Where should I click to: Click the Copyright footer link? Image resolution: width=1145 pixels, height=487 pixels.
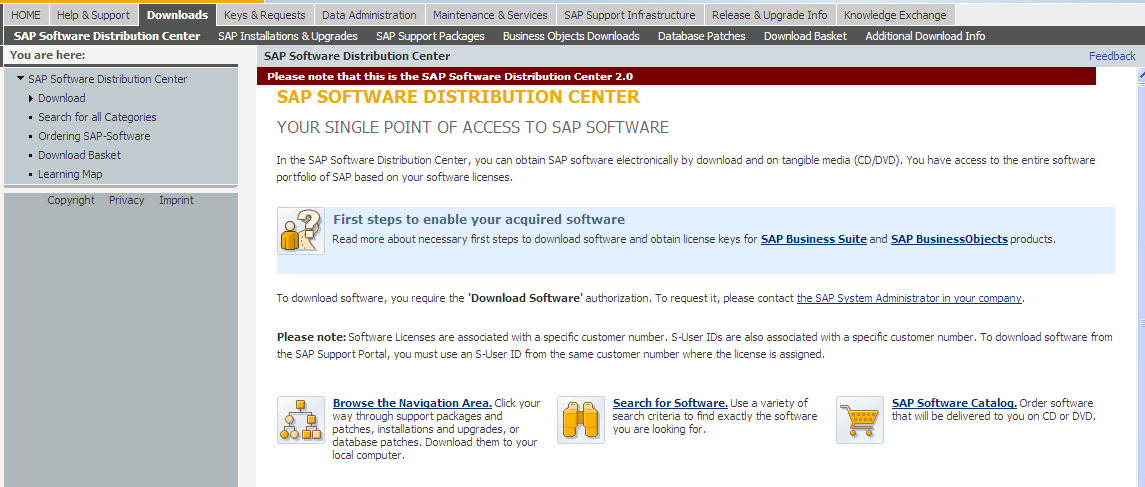tap(71, 200)
